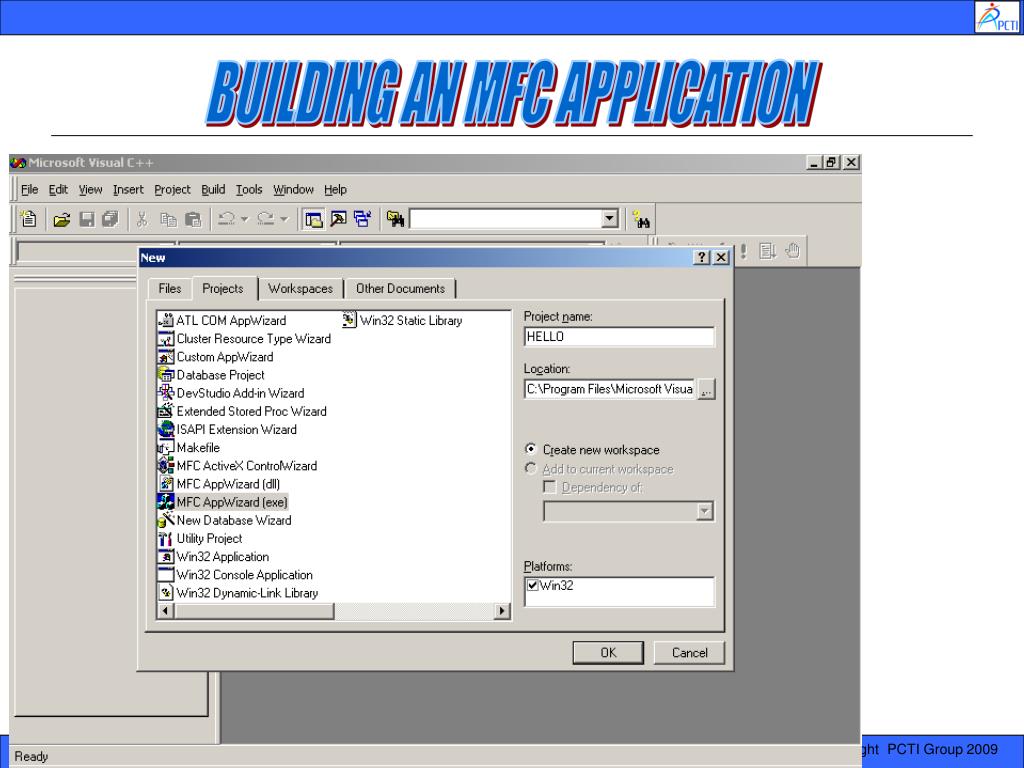Click the Save All toolbar icon
Screen dimensions: 1024x768
pyautogui.click(x=111, y=219)
